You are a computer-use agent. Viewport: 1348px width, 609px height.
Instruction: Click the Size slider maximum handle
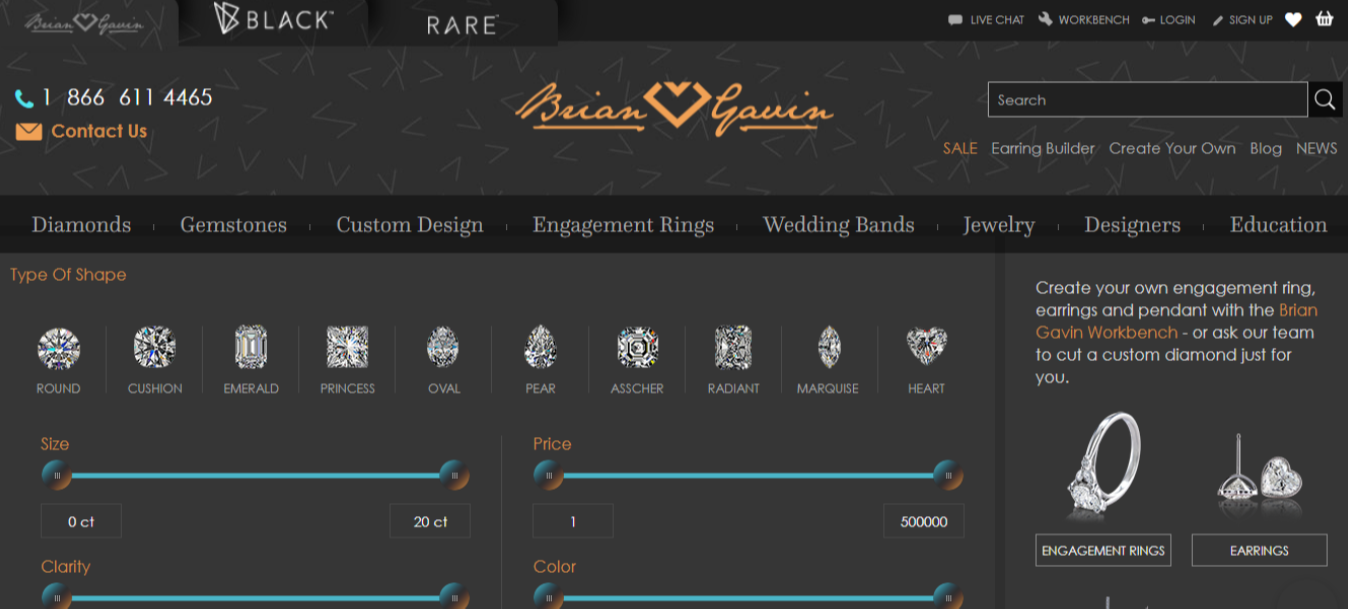[455, 476]
